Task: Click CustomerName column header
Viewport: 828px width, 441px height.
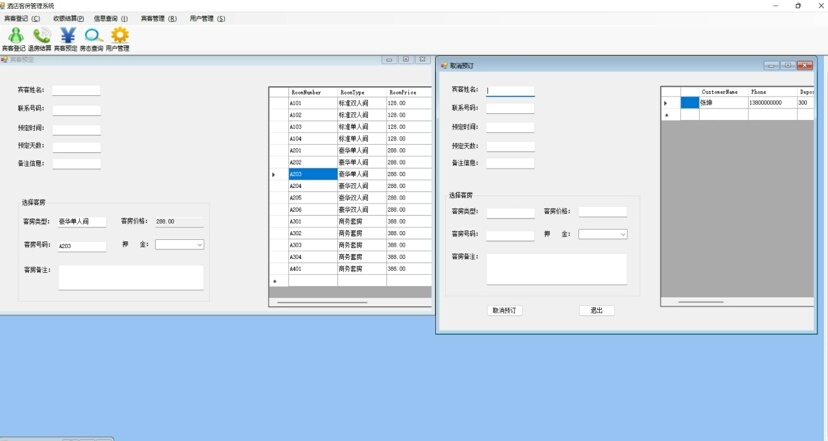Action: 723,92
